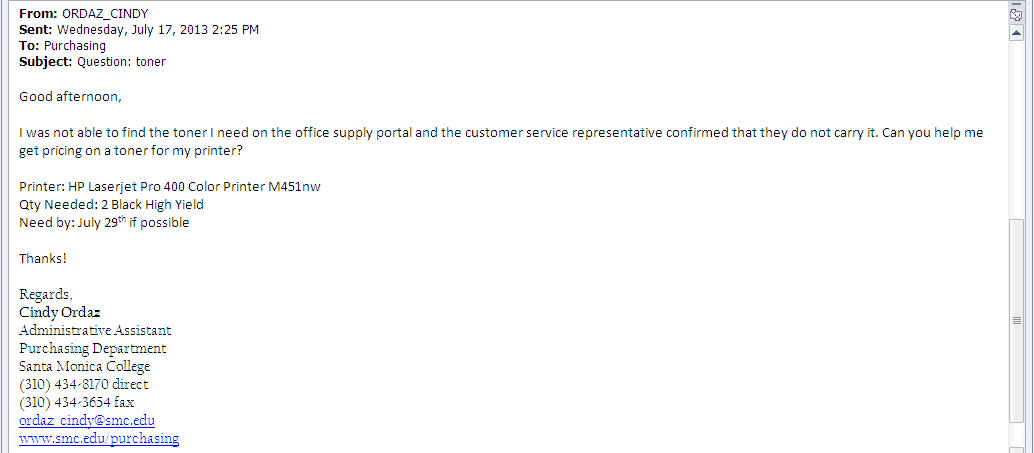The width and height of the screenshot is (1034, 453).
Task: Open the www.smc.edu/purchasing link
Action: [99, 438]
